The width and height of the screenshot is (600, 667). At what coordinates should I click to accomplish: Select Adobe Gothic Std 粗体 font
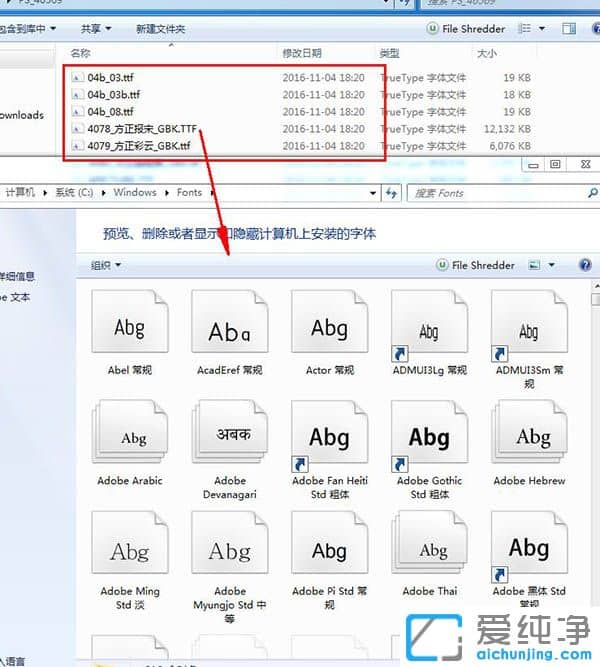click(429, 436)
